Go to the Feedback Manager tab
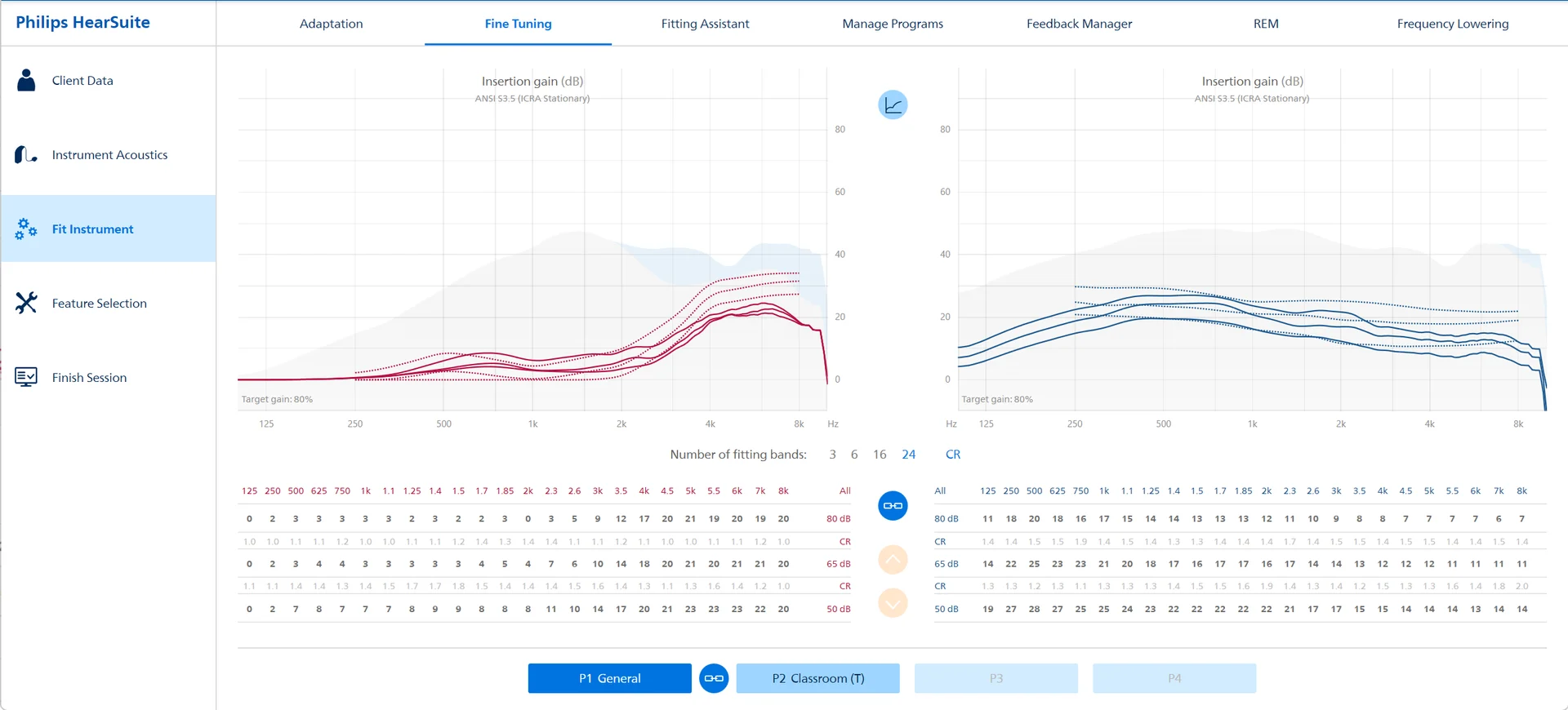 click(1079, 24)
